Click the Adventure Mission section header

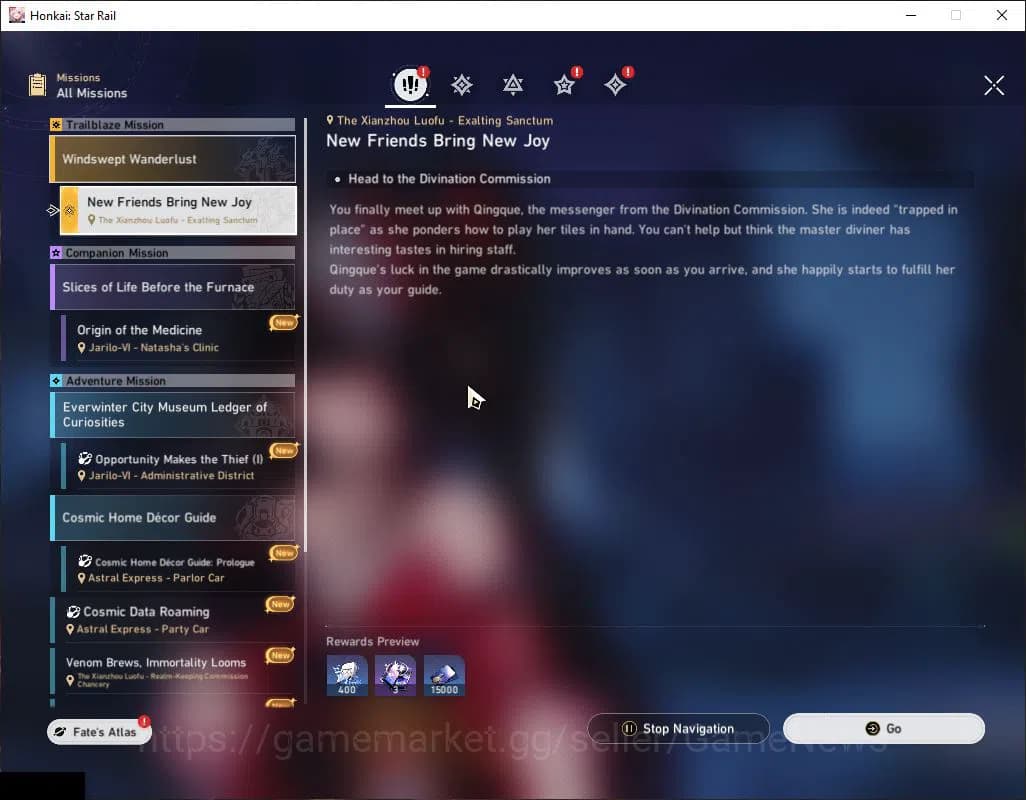tap(173, 381)
